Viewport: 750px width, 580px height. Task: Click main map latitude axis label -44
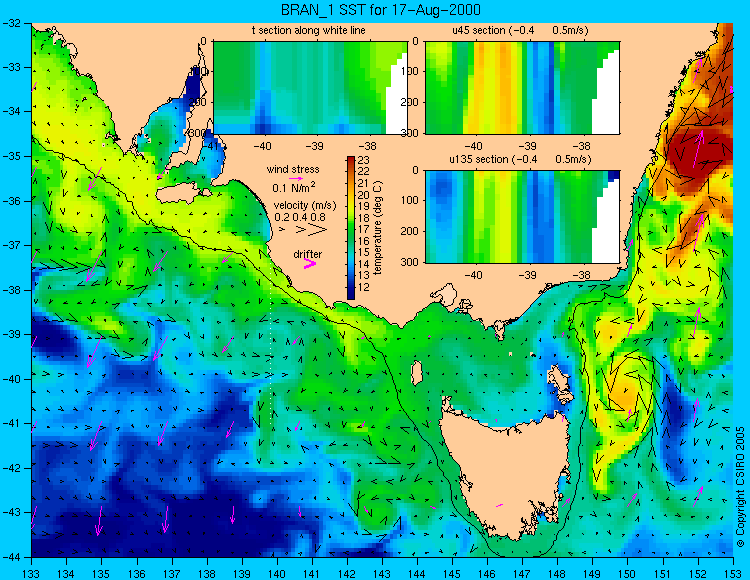tap(13, 557)
